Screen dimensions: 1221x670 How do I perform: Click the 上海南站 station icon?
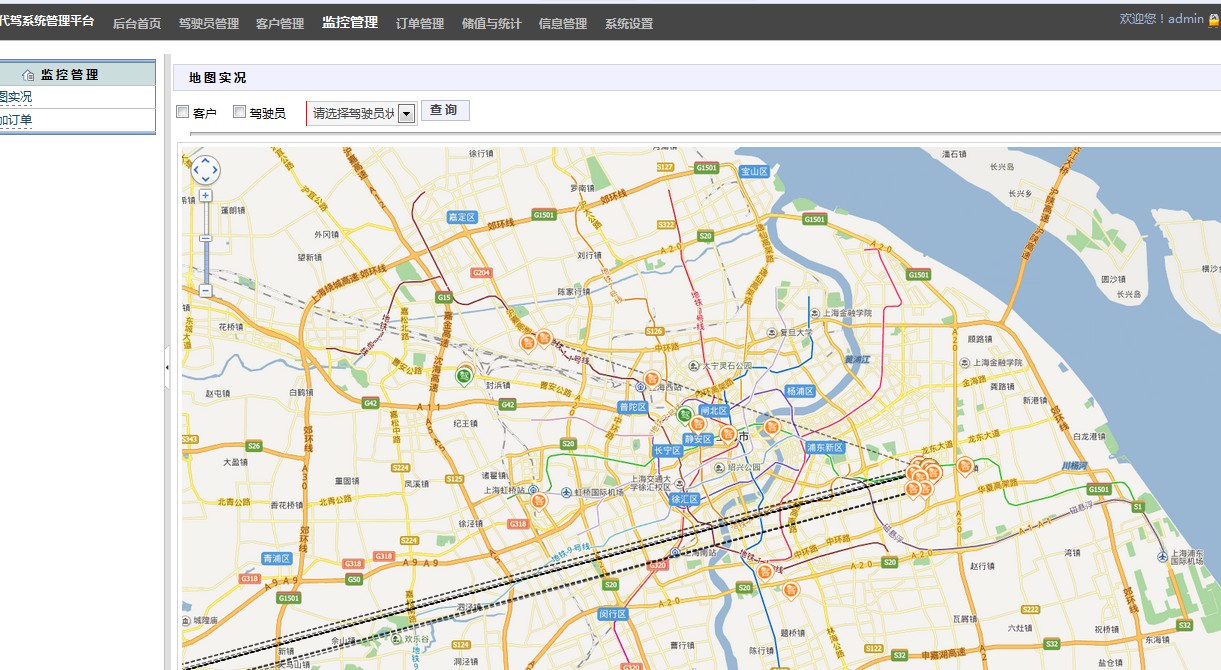[676, 553]
